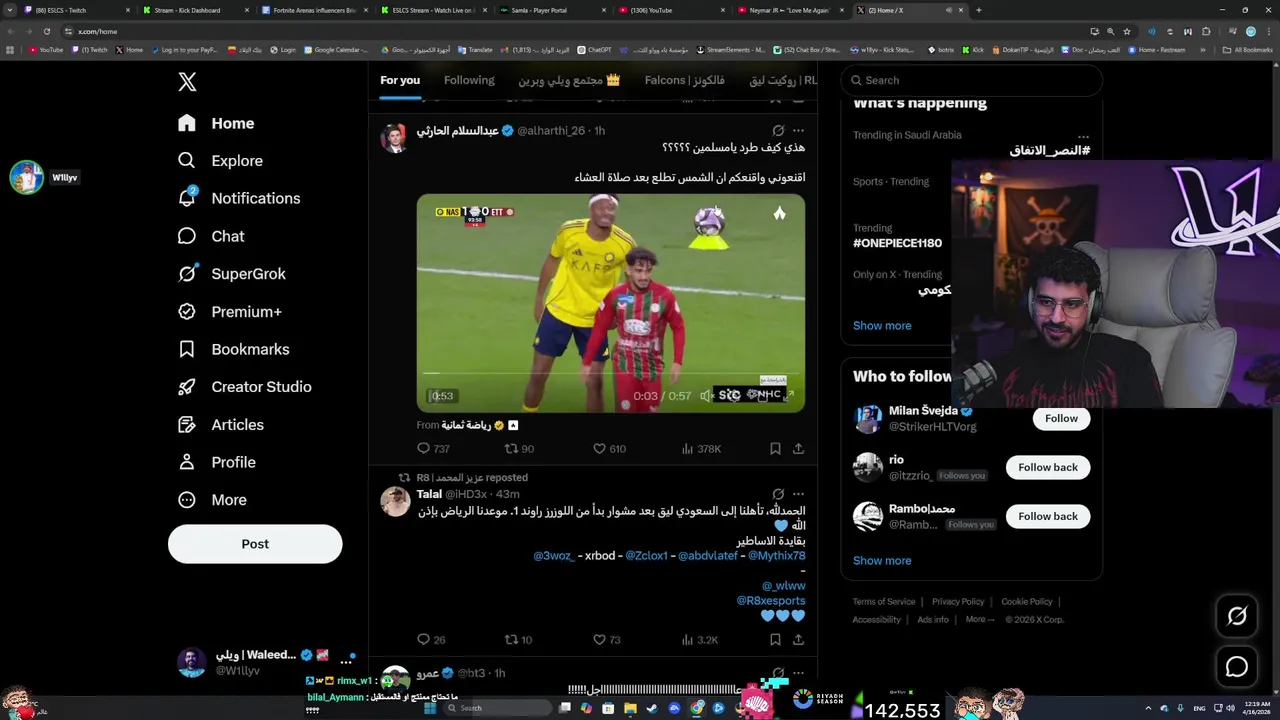Screen dimensions: 1280x720
Task: Expand the footer More menu
Action: (980, 619)
